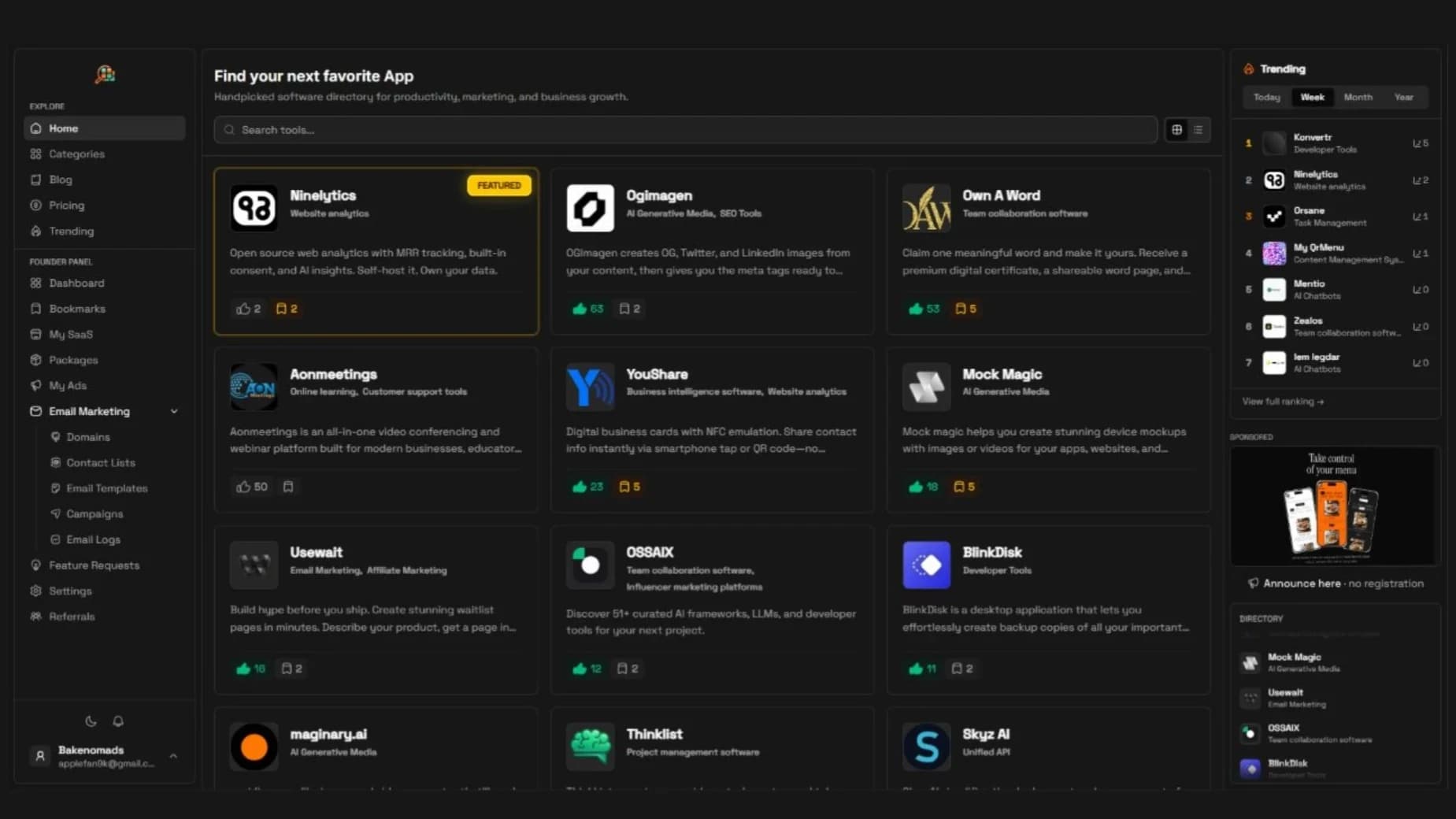This screenshot has width=1456, height=819.
Task: Toggle the like on YouShare
Action: pos(587,487)
